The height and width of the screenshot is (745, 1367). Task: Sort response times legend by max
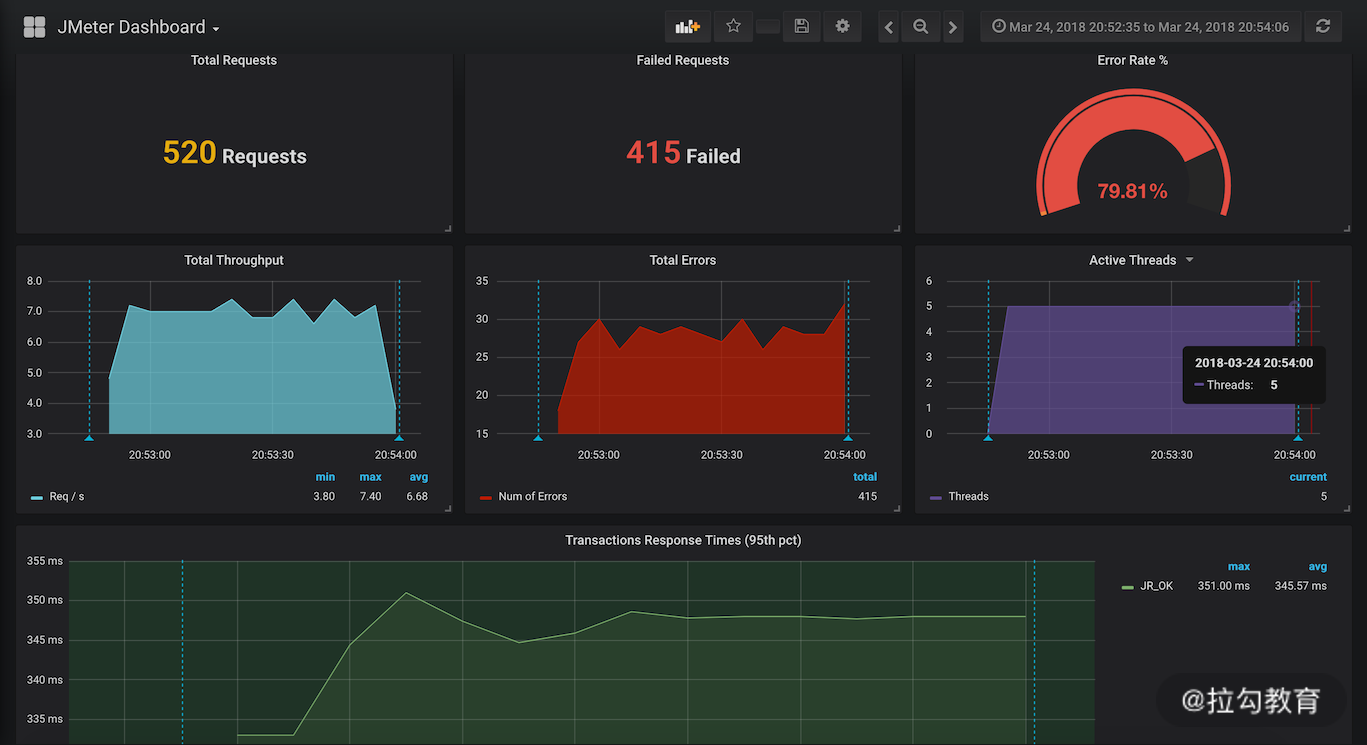(1239, 567)
